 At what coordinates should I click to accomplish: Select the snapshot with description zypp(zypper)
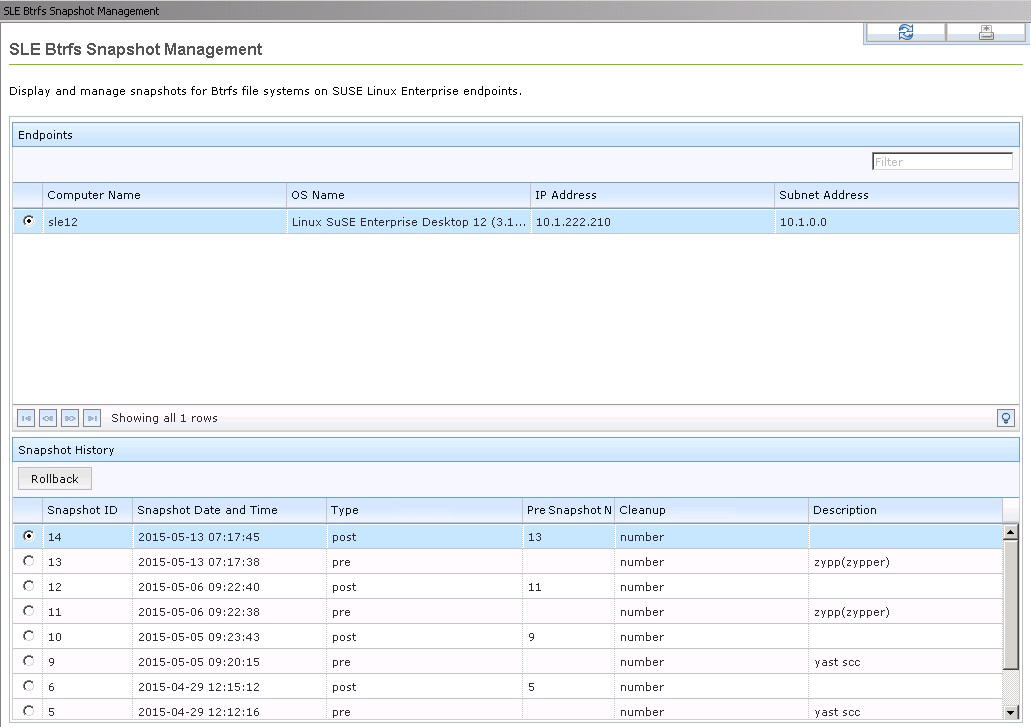[x=28, y=562]
